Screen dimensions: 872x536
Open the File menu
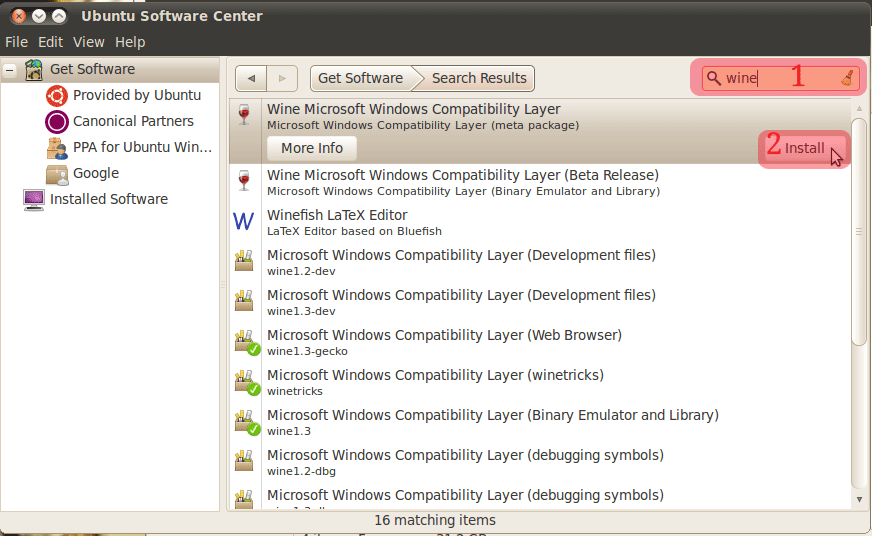tap(16, 42)
